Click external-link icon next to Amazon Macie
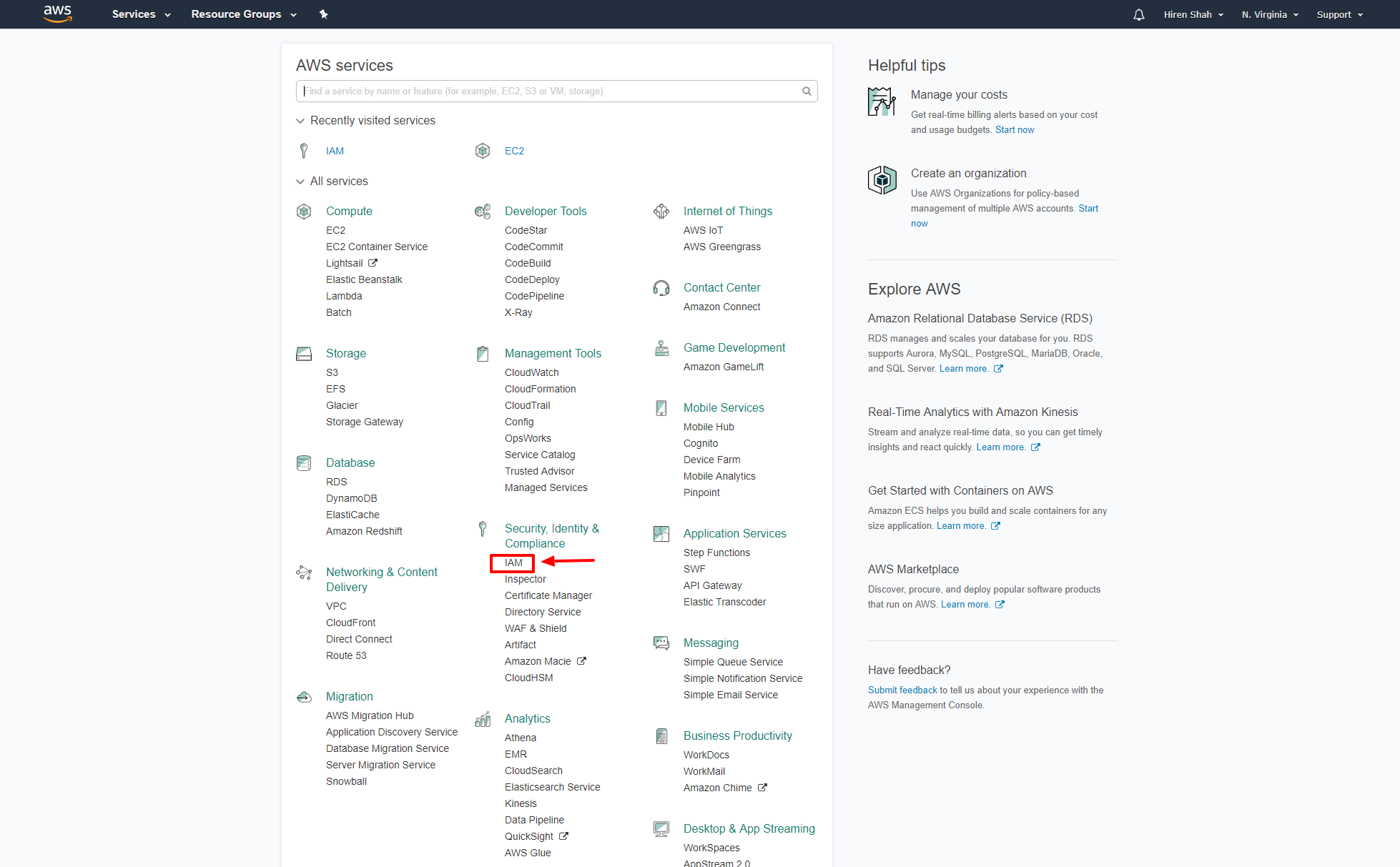This screenshot has width=1400, height=867. (x=581, y=661)
